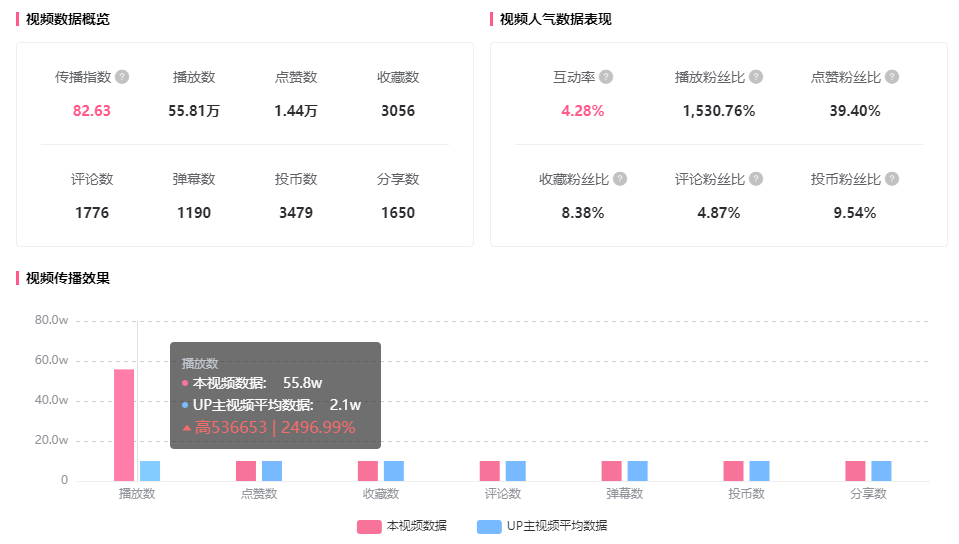This screenshot has width=959, height=544.
Task: Open the help icon next to 播放粉丝比
Action: point(756,77)
